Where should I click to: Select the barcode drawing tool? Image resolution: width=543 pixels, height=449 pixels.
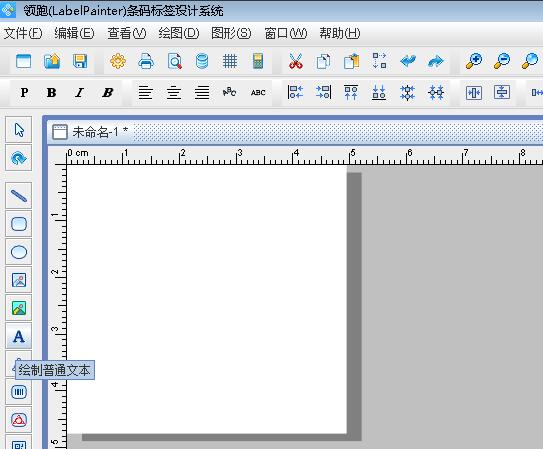pos(19,392)
